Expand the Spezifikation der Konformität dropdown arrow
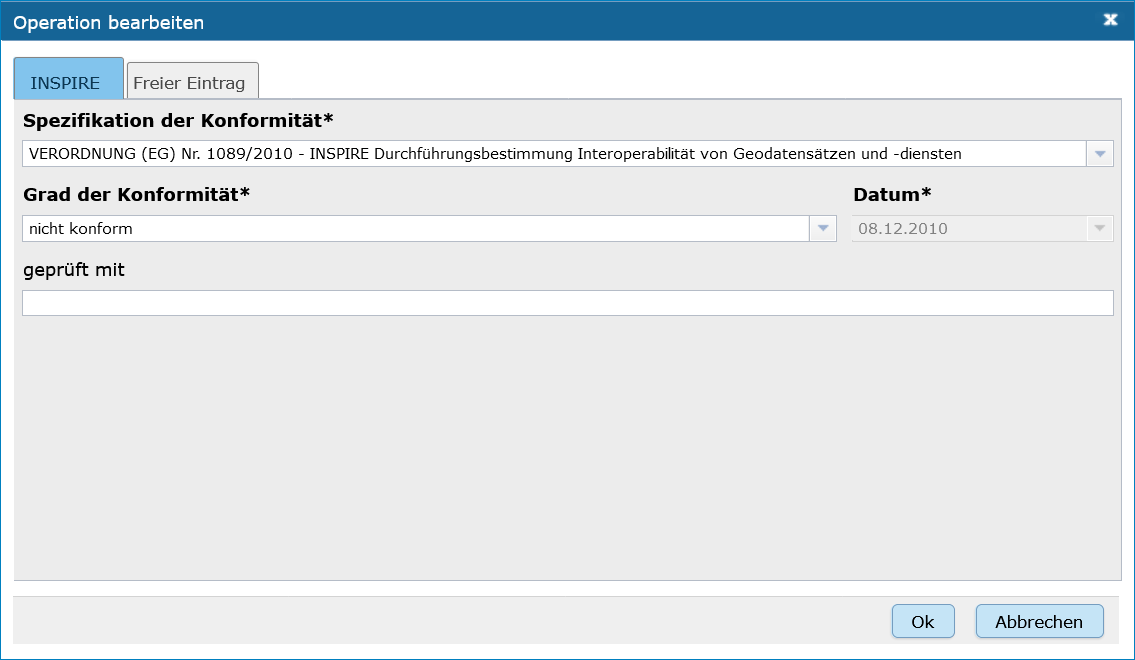This screenshot has height=660, width=1135. pos(1100,153)
